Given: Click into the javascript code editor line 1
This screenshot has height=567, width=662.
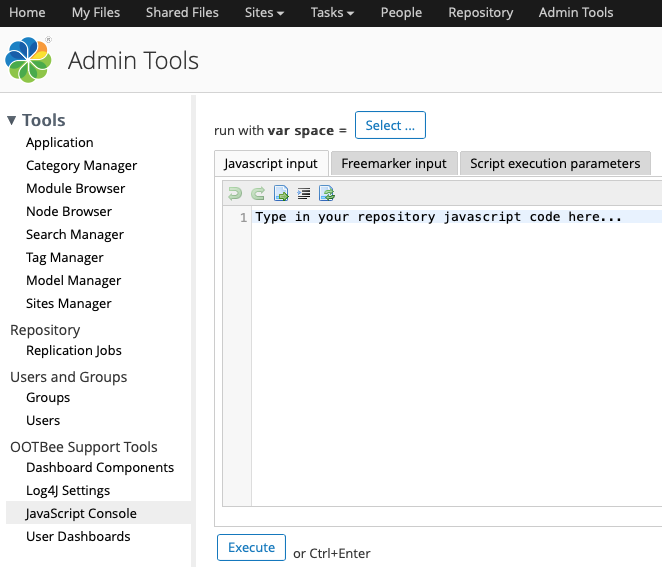Looking at the screenshot, I should click(458, 217).
